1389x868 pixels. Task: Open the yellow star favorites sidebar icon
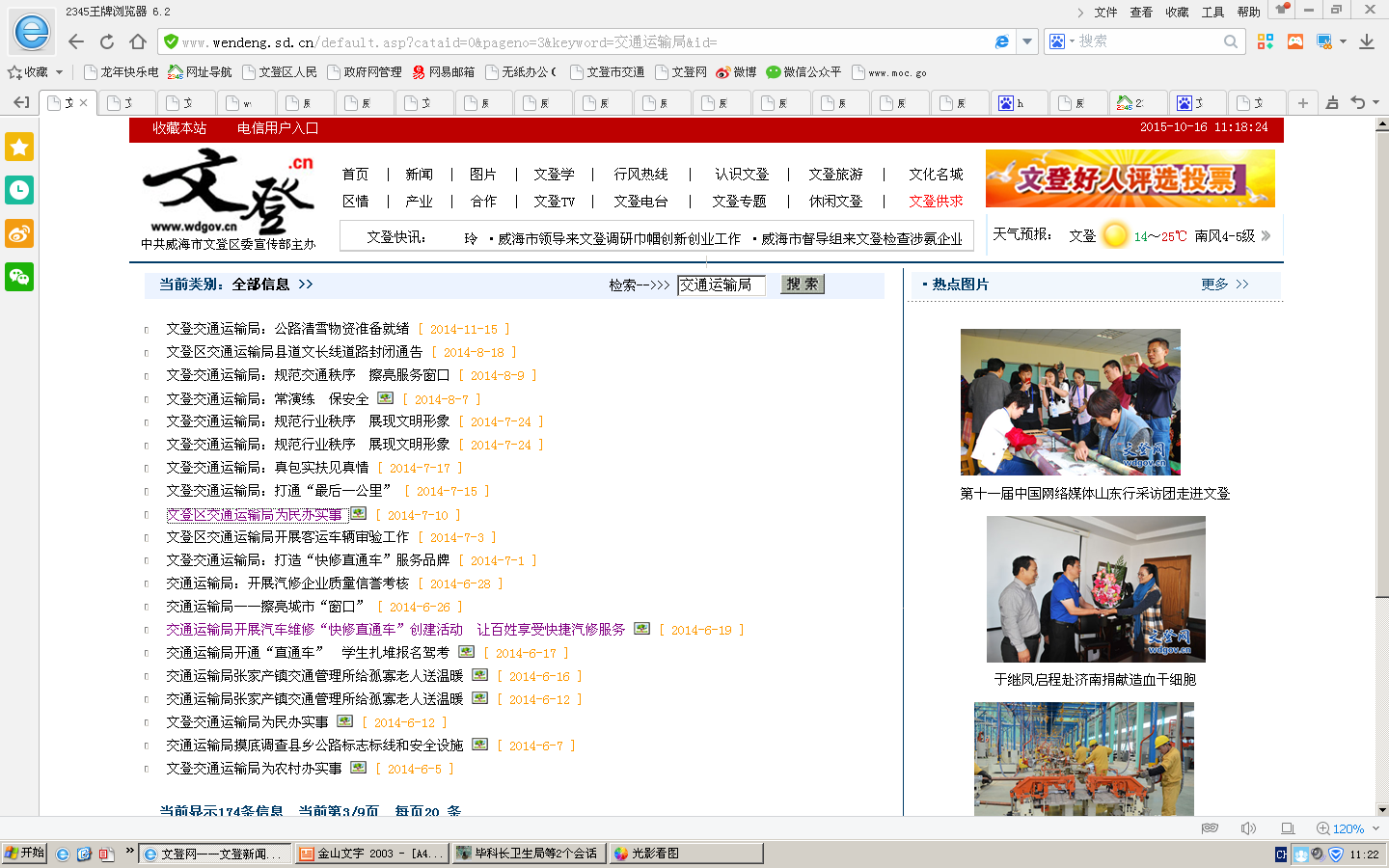[19, 147]
